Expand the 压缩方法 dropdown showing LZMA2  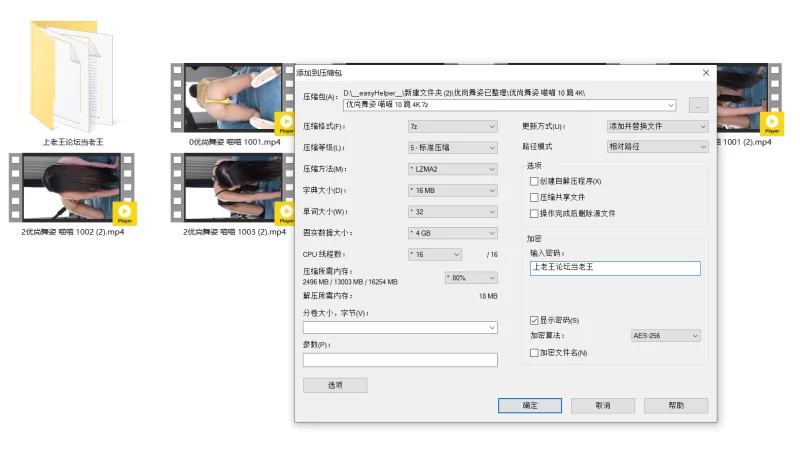453,169
